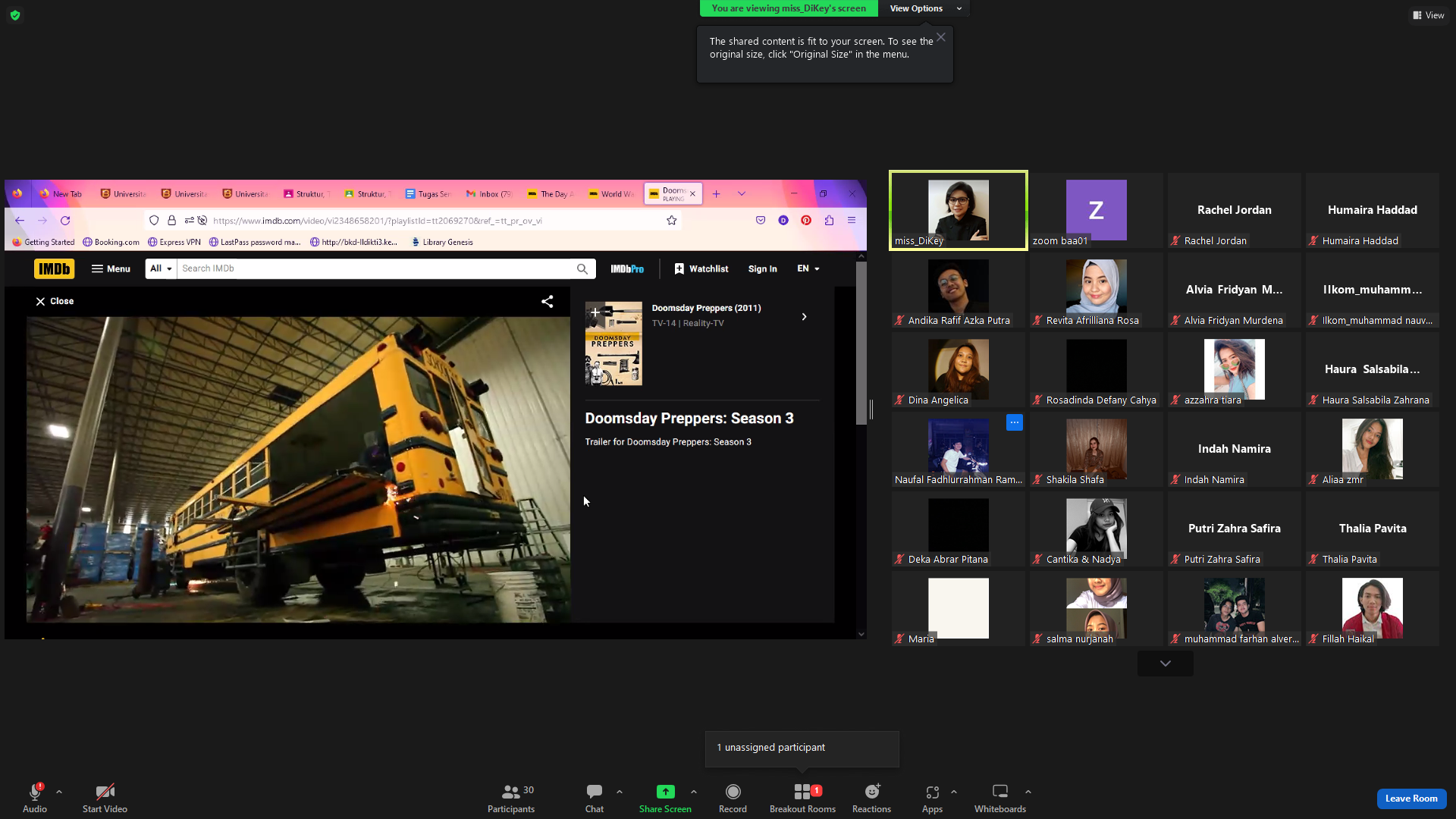Image resolution: width=1456 pixels, height=819 pixels.
Task: Expand share screen options arrow
Action: [694, 792]
